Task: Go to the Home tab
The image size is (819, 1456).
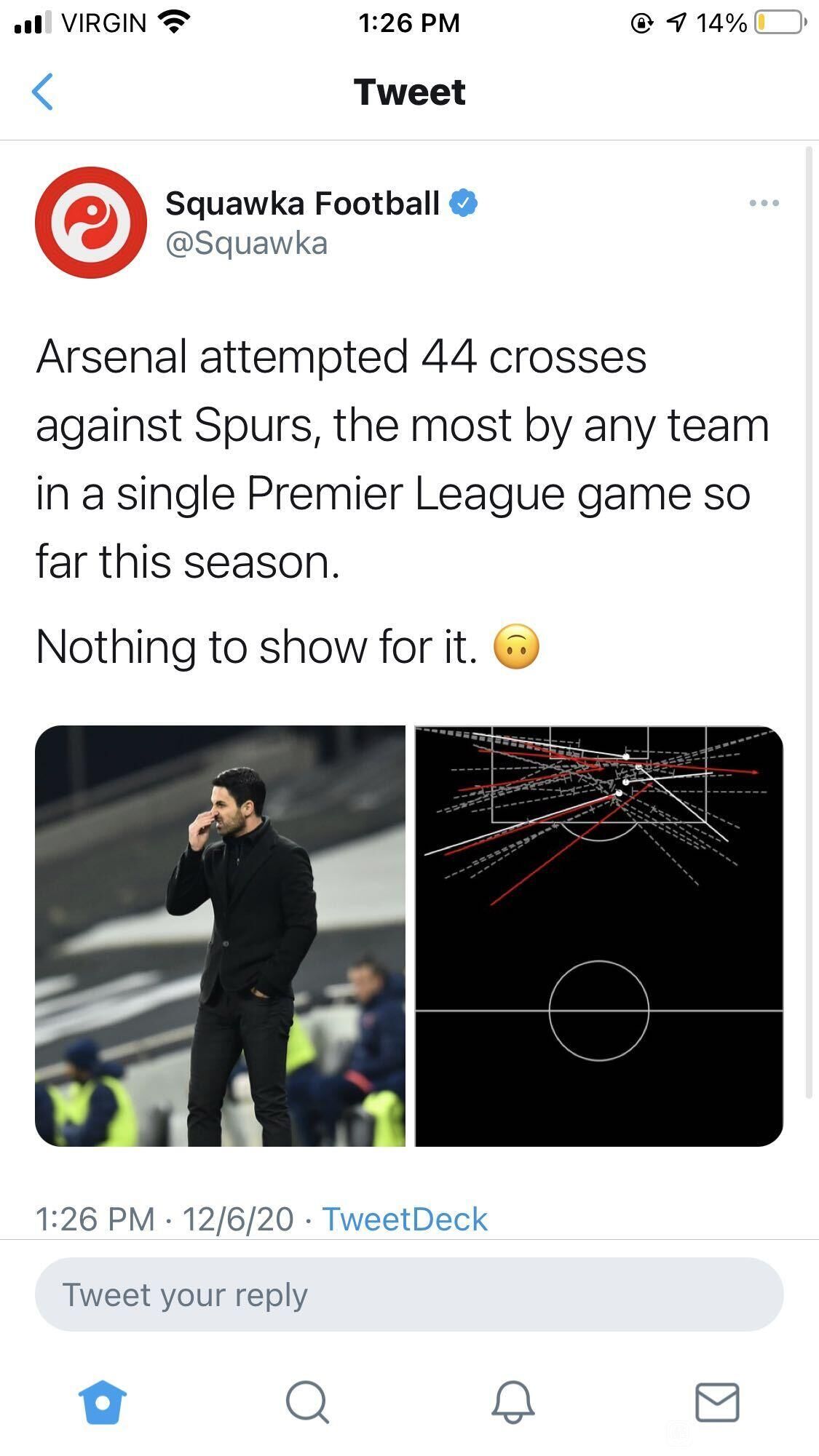Action: (103, 1401)
